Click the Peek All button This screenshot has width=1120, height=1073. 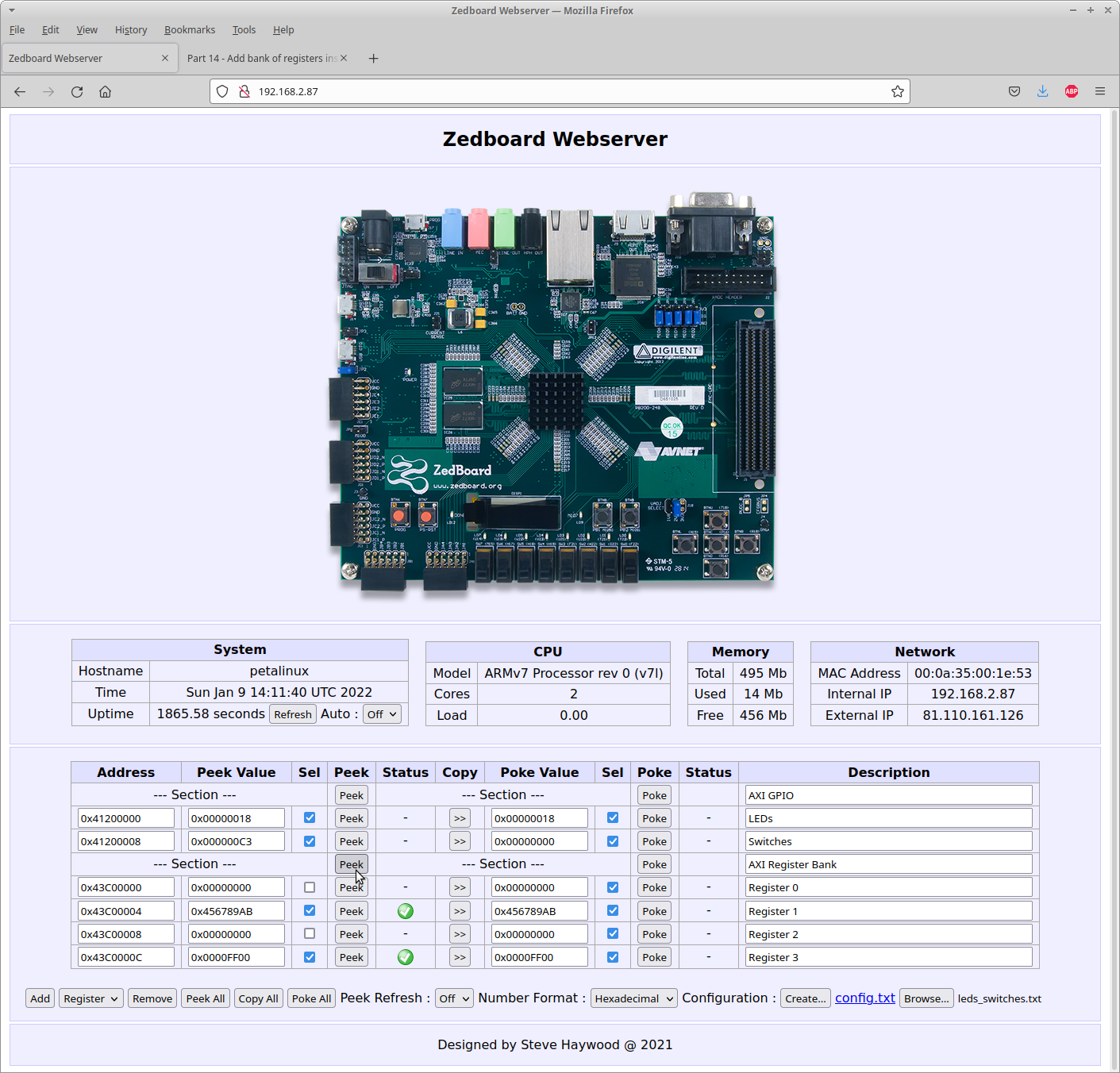[x=206, y=998]
